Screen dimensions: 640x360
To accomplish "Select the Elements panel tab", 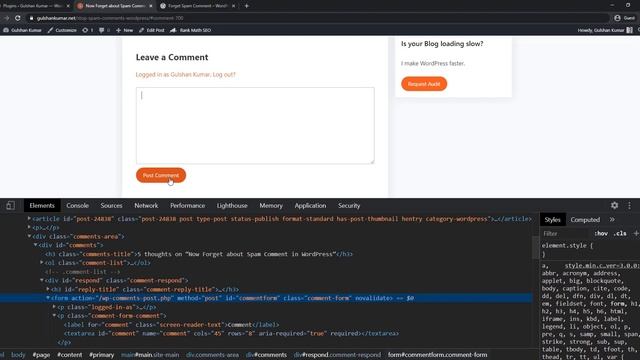I will 42,206.
